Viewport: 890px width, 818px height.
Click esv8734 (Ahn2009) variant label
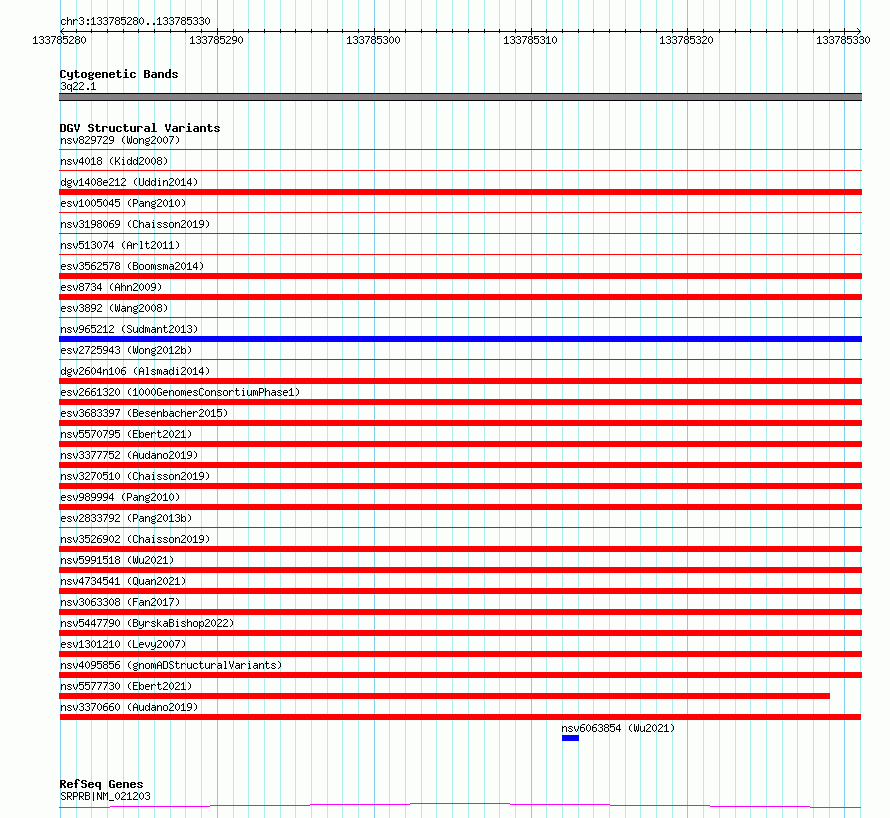click(111, 287)
